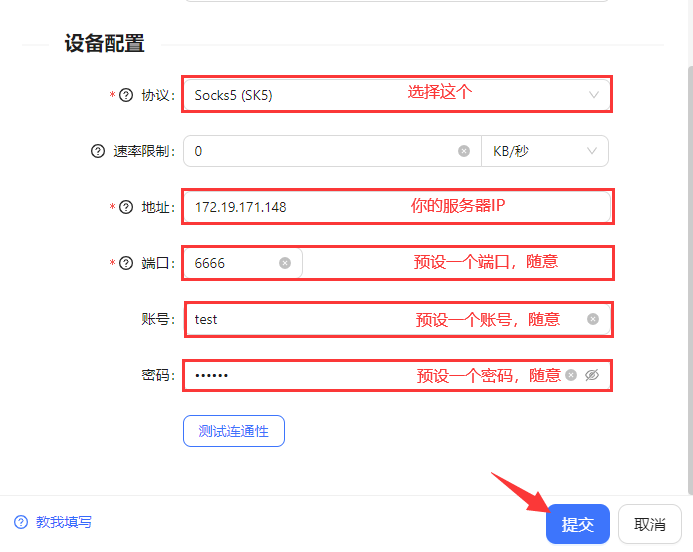693x552 pixels.
Task: Click the 速率限制 number input field
Action: click(x=320, y=151)
